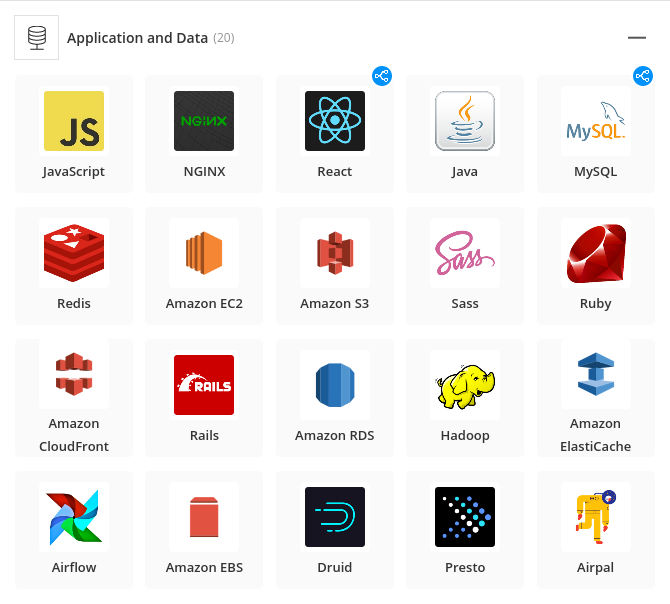Click the share badge on React

pyautogui.click(x=382, y=76)
